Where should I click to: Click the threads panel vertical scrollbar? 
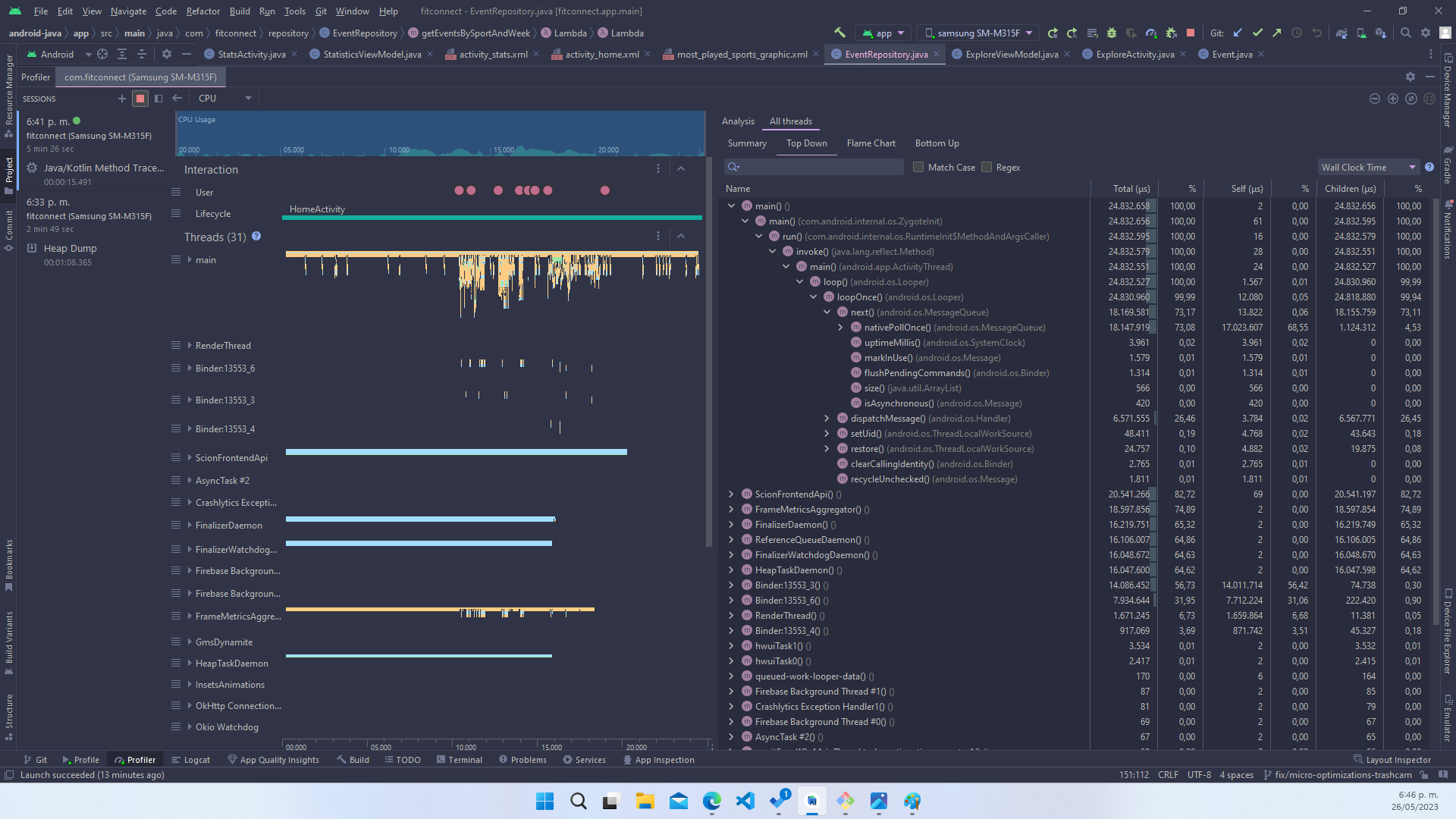pos(709,353)
